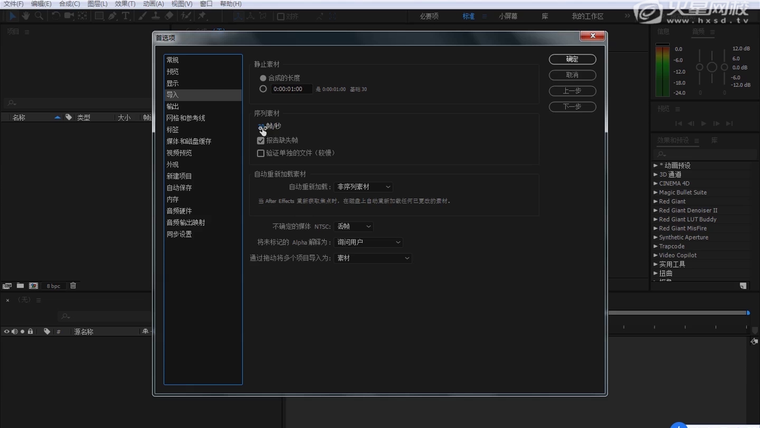The width and height of the screenshot is (760, 428).
Task: Click the trash icon in the project panel
Action: (74, 286)
